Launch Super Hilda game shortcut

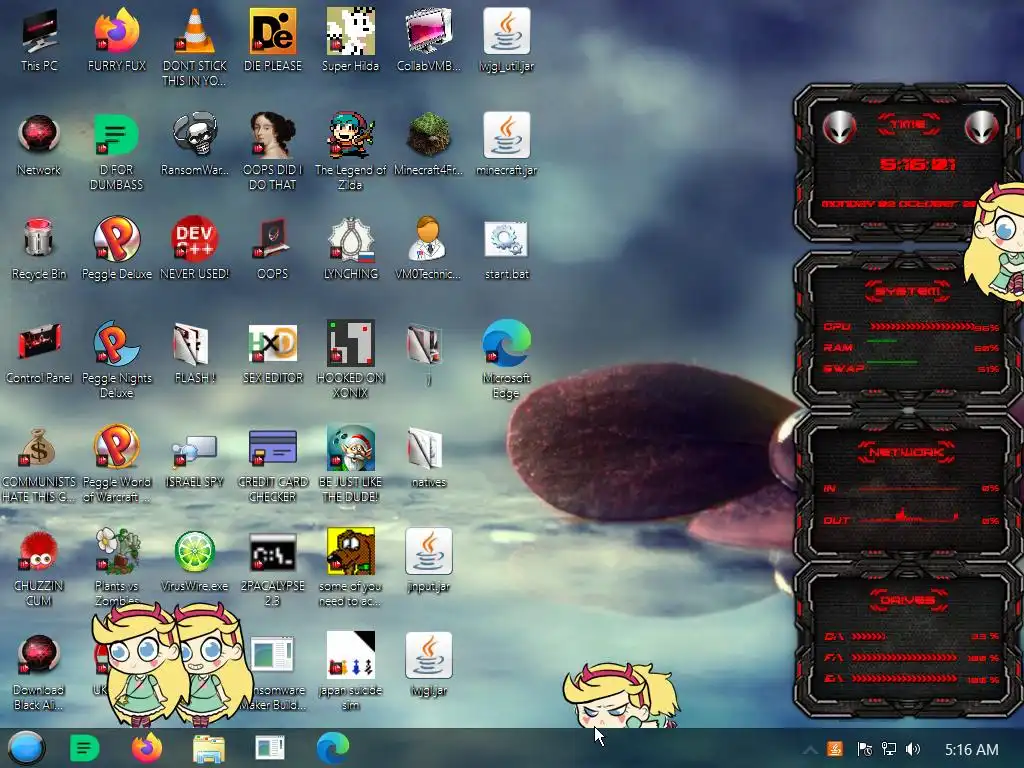351,40
